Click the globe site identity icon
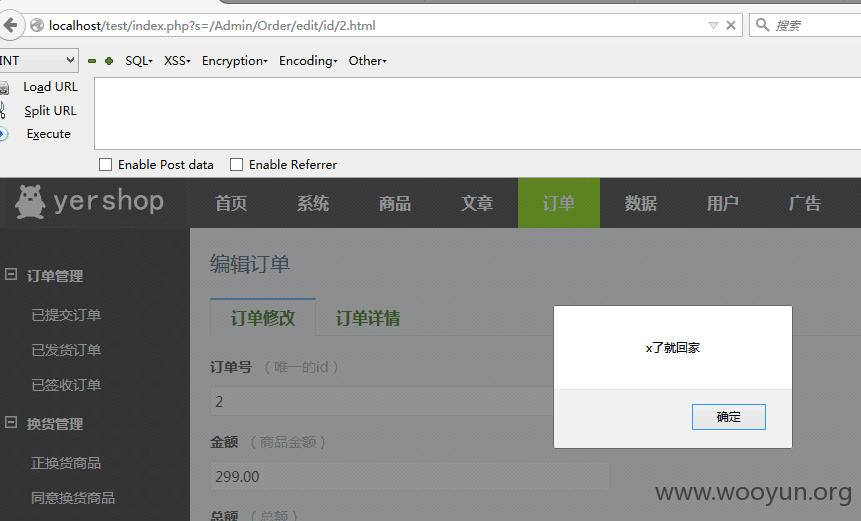The image size is (861, 521). [x=37, y=25]
